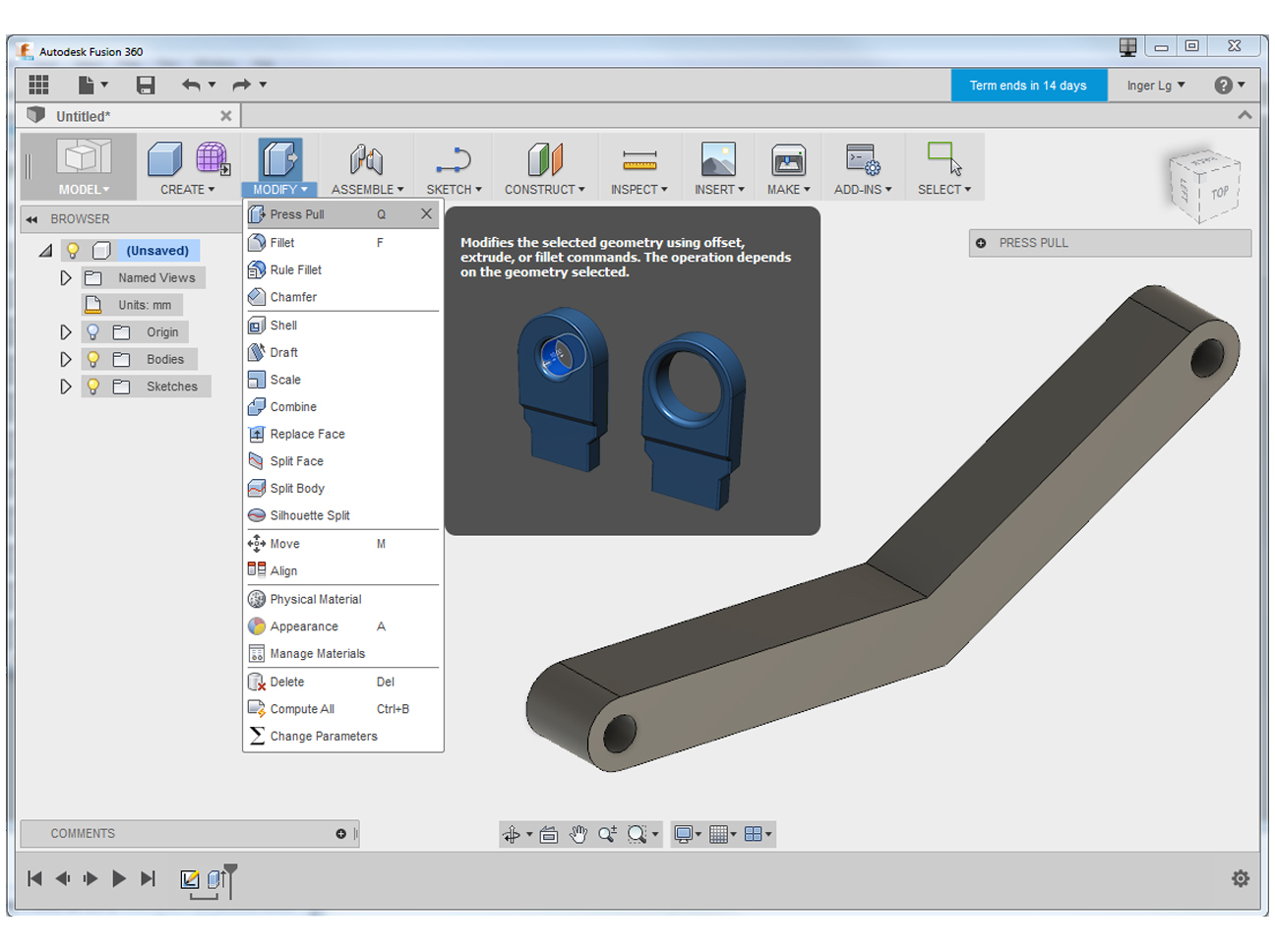Image resolution: width=1275 pixels, height=952 pixels.
Task: Click the extrude feature in timeline
Action: click(x=216, y=879)
